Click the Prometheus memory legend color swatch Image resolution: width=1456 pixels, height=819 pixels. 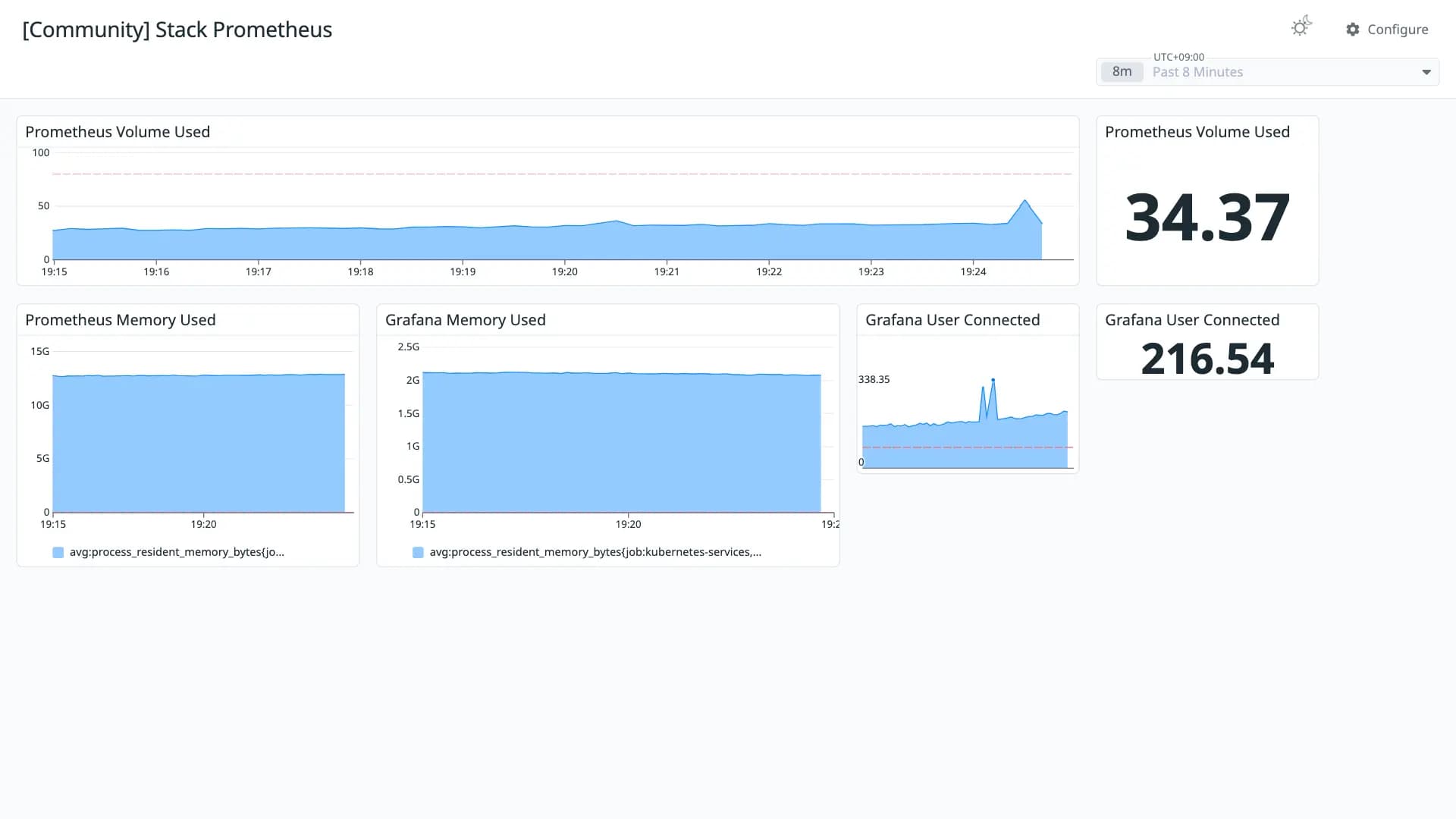[x=58, y=553]
